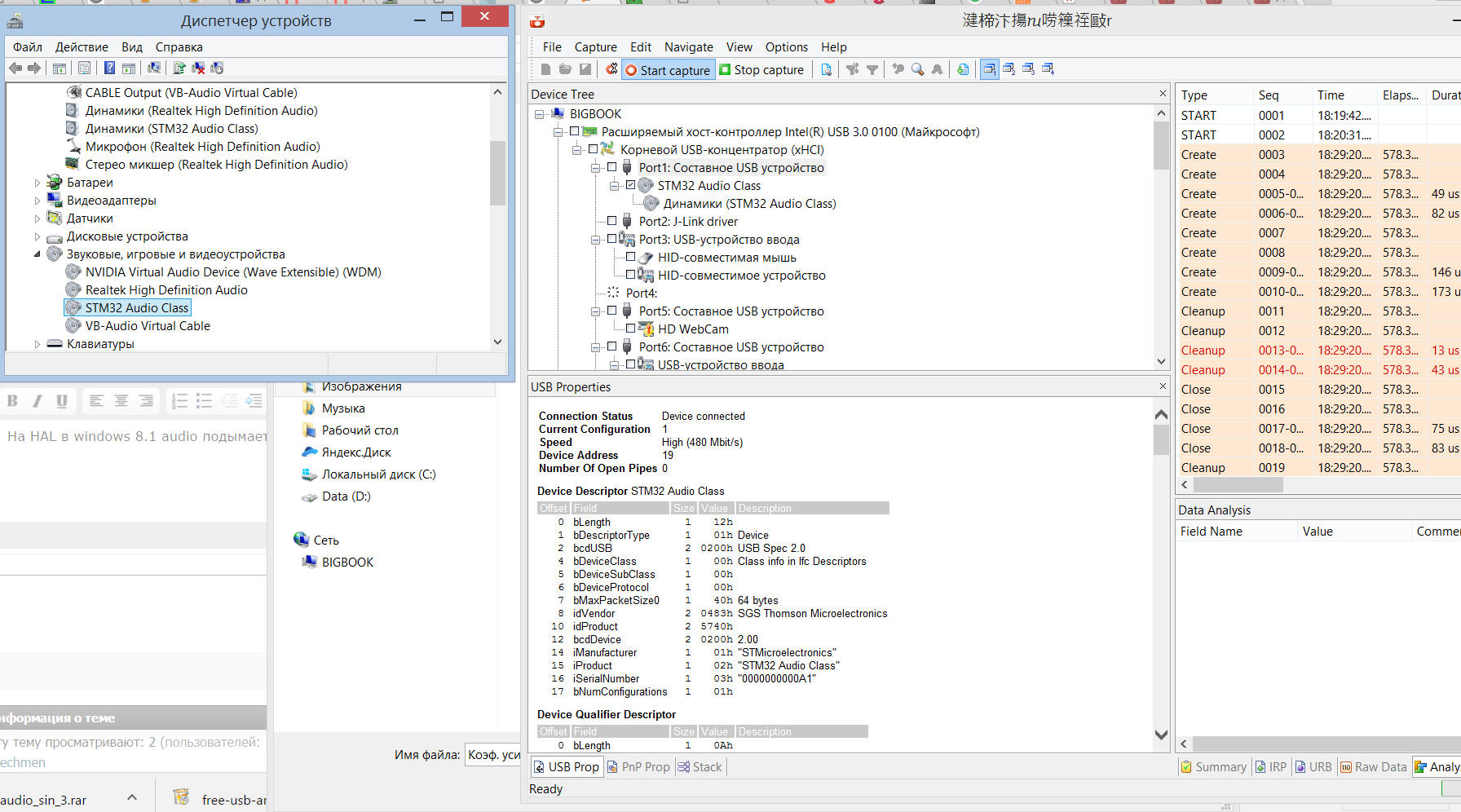This screenshot has height=812, width=1461.
Task: Click the filter settings icon with wrench
Action: (x=852, y=69)
